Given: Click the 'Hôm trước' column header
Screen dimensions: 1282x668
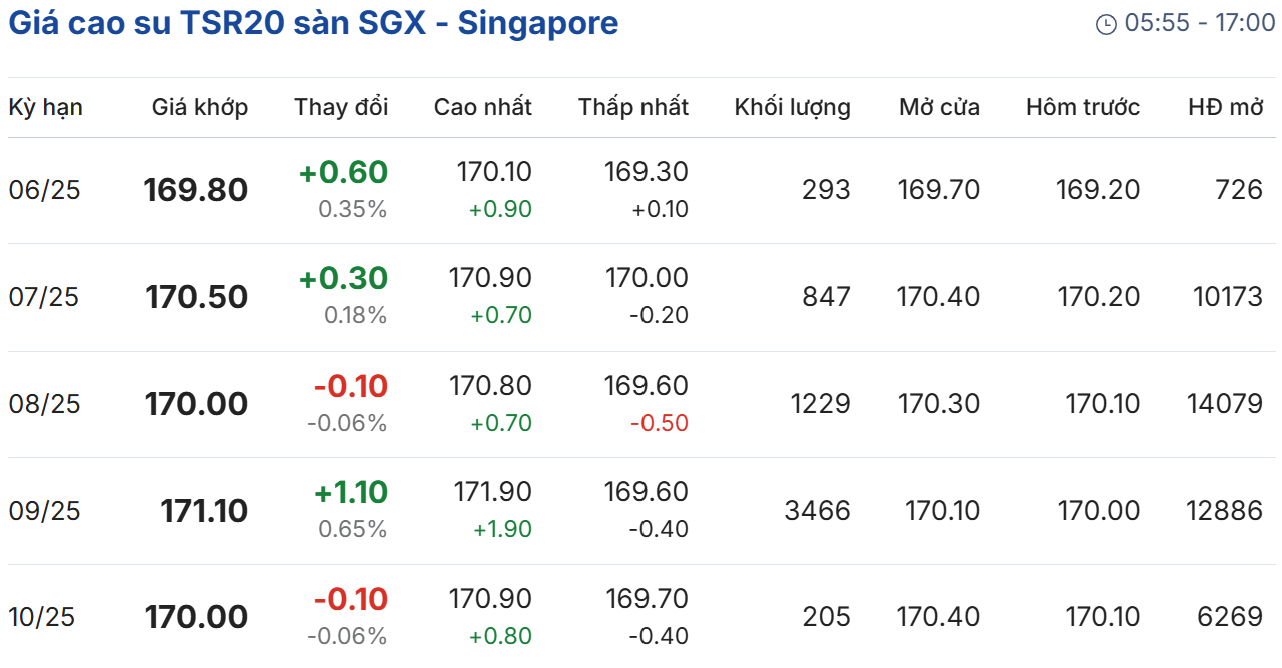Looking at the screenshot, I should click(1083, 107).
